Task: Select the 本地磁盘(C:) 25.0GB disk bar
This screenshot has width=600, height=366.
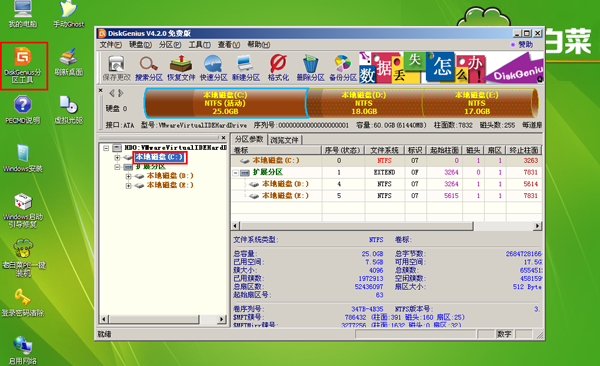Action: tap(226, 103)
